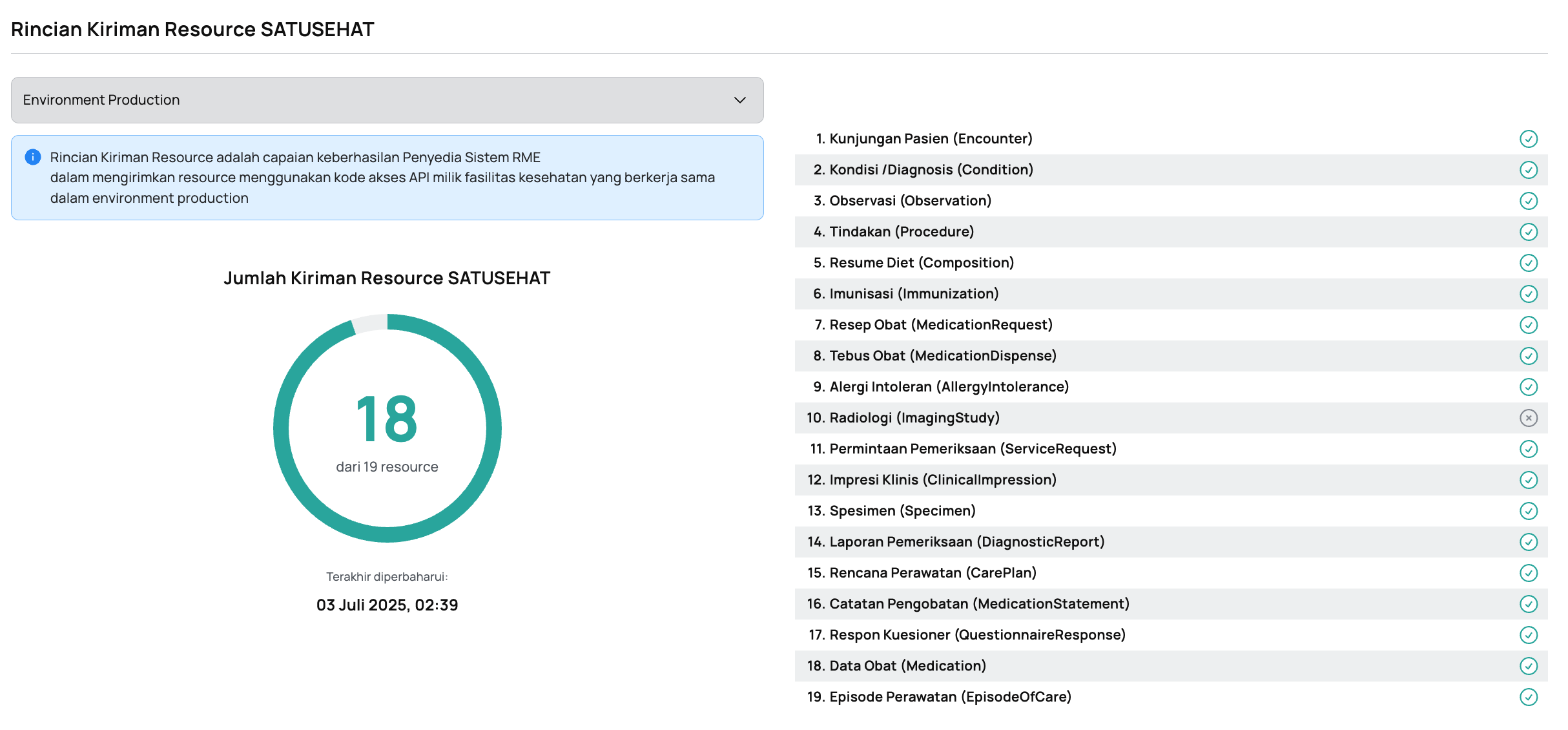Image resolution: width=1568 pixels, height=730 pixels.
Task: Click the dropdown chevron arrow
Action: pos(740,100)
